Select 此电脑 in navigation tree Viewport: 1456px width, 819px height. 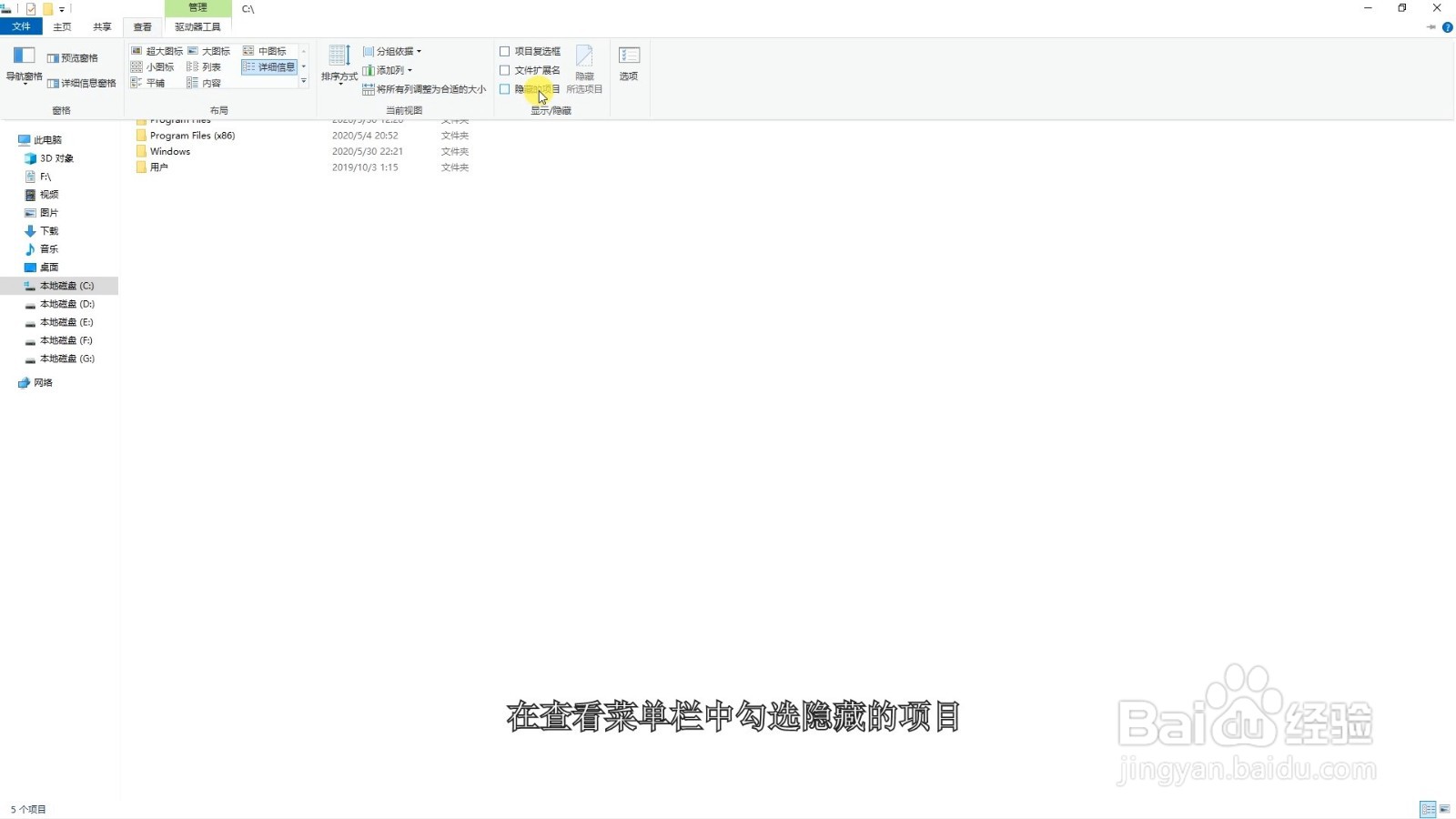(x=39, y=140)
